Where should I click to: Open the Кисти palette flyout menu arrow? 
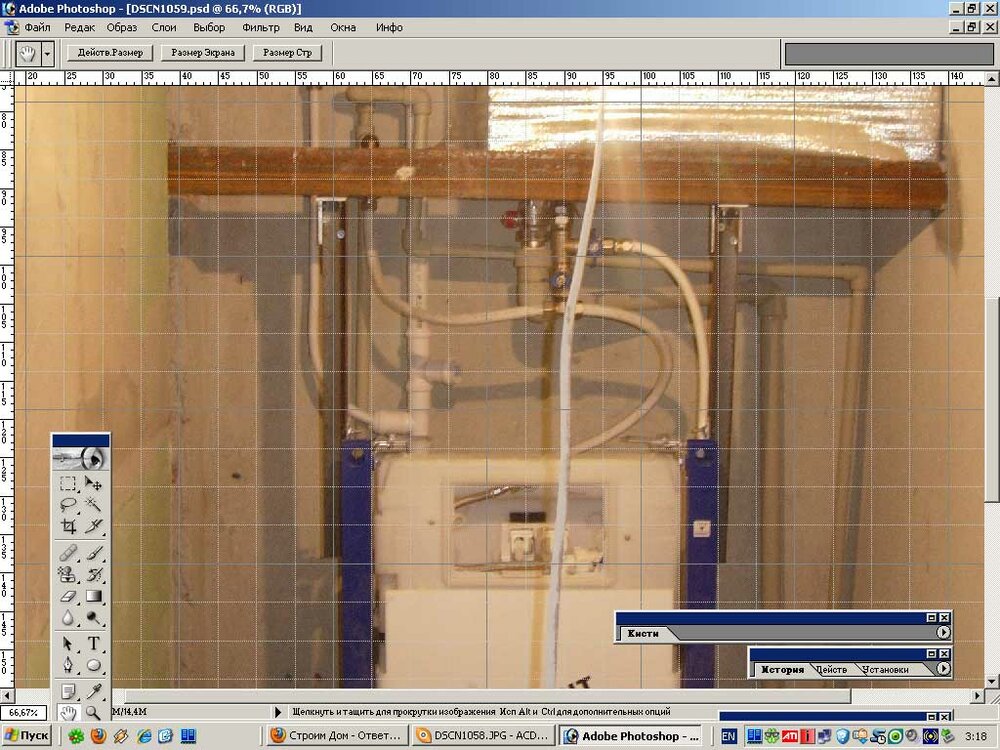tap(943, 633)
